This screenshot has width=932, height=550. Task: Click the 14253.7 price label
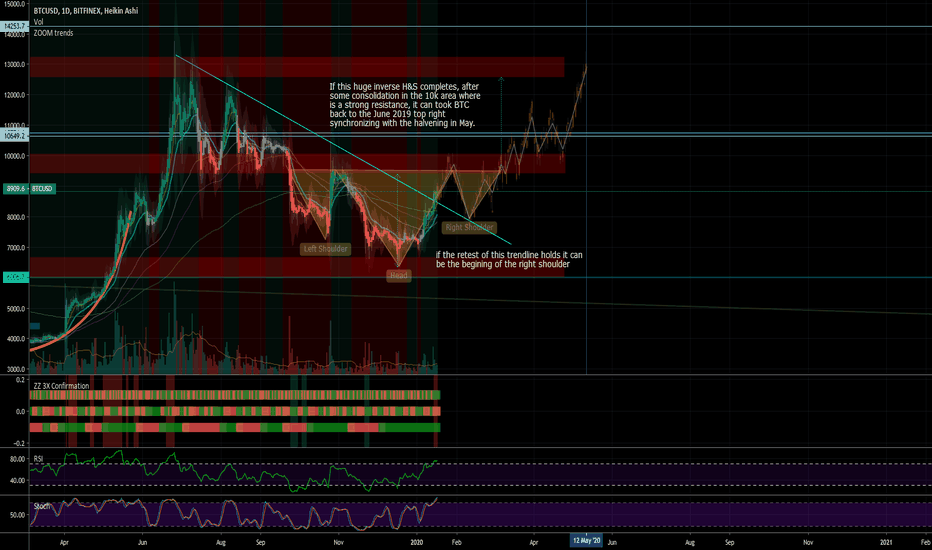click(x=14, y=26)
